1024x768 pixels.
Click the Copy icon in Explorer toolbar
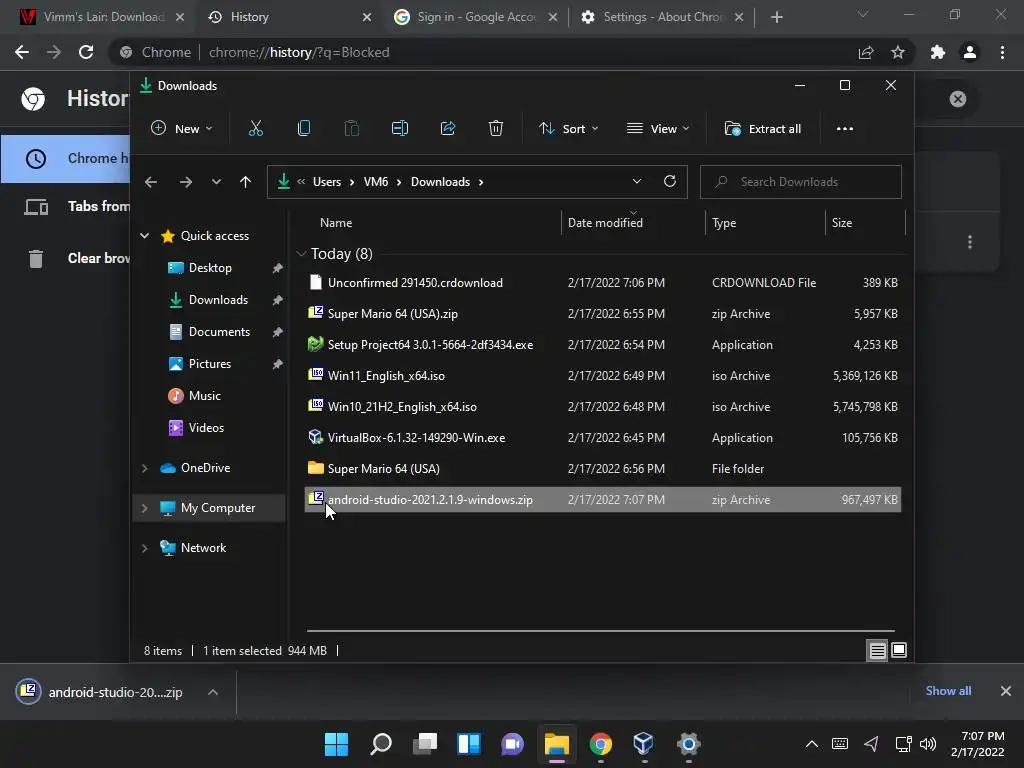point(304,129)
